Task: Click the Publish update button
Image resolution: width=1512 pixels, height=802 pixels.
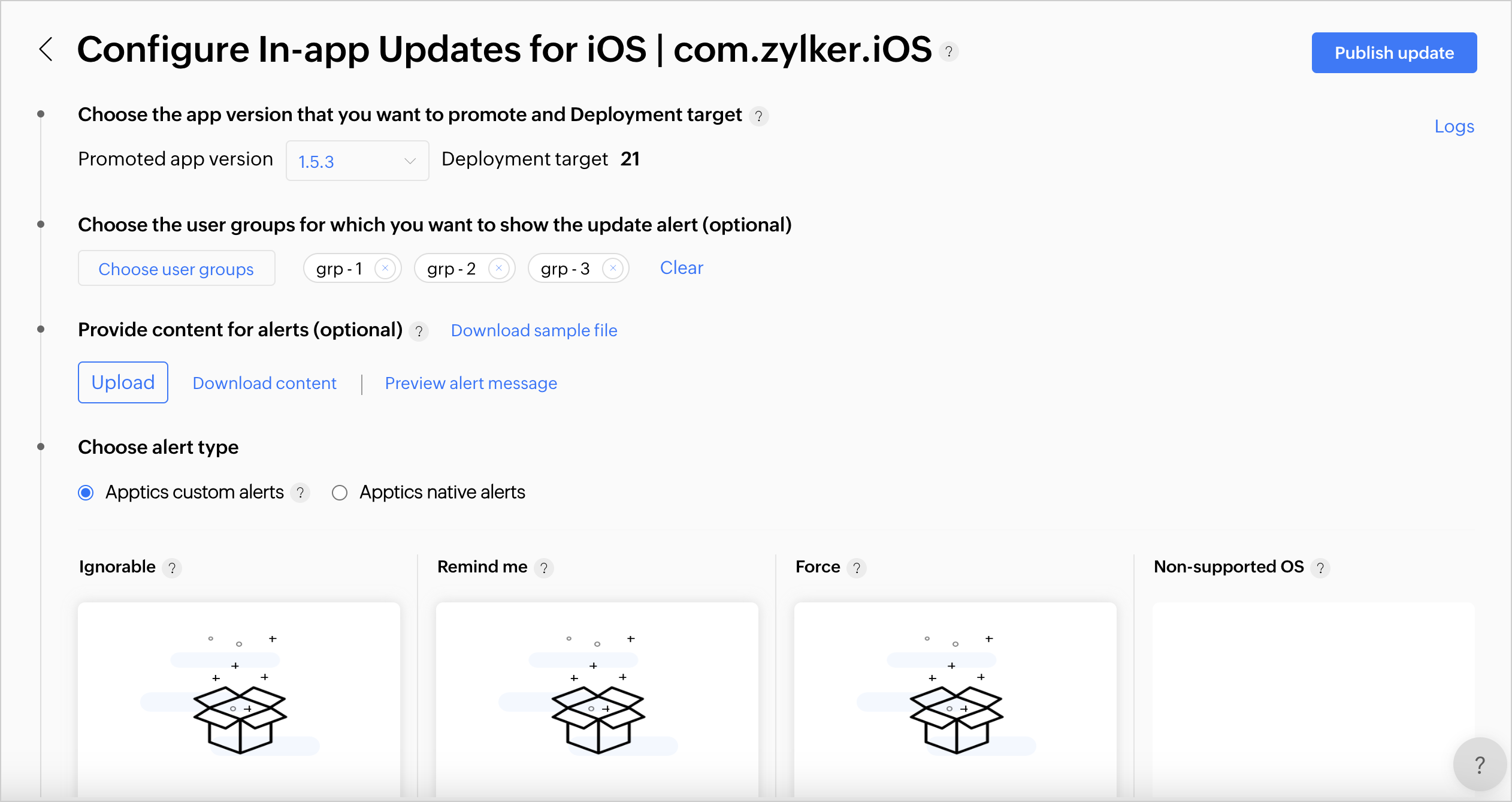Action: (1393, 53)
